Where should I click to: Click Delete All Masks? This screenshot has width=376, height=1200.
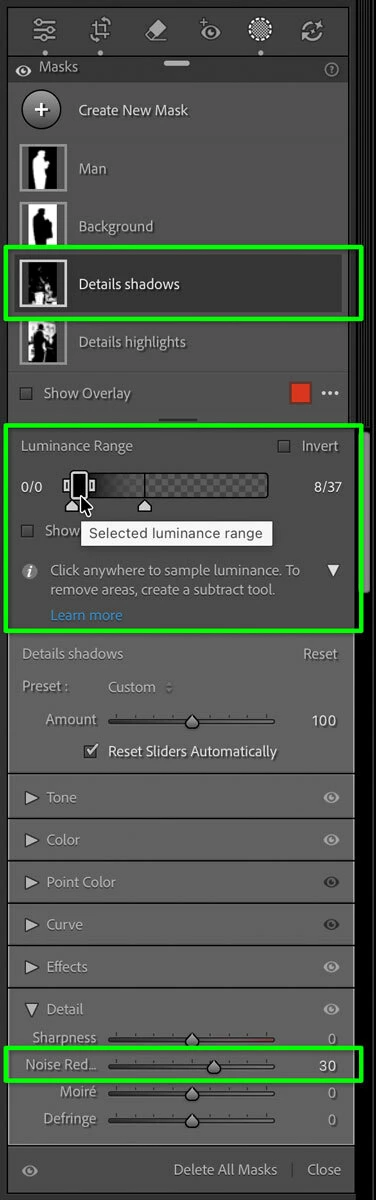click(x=225, y=1169)
